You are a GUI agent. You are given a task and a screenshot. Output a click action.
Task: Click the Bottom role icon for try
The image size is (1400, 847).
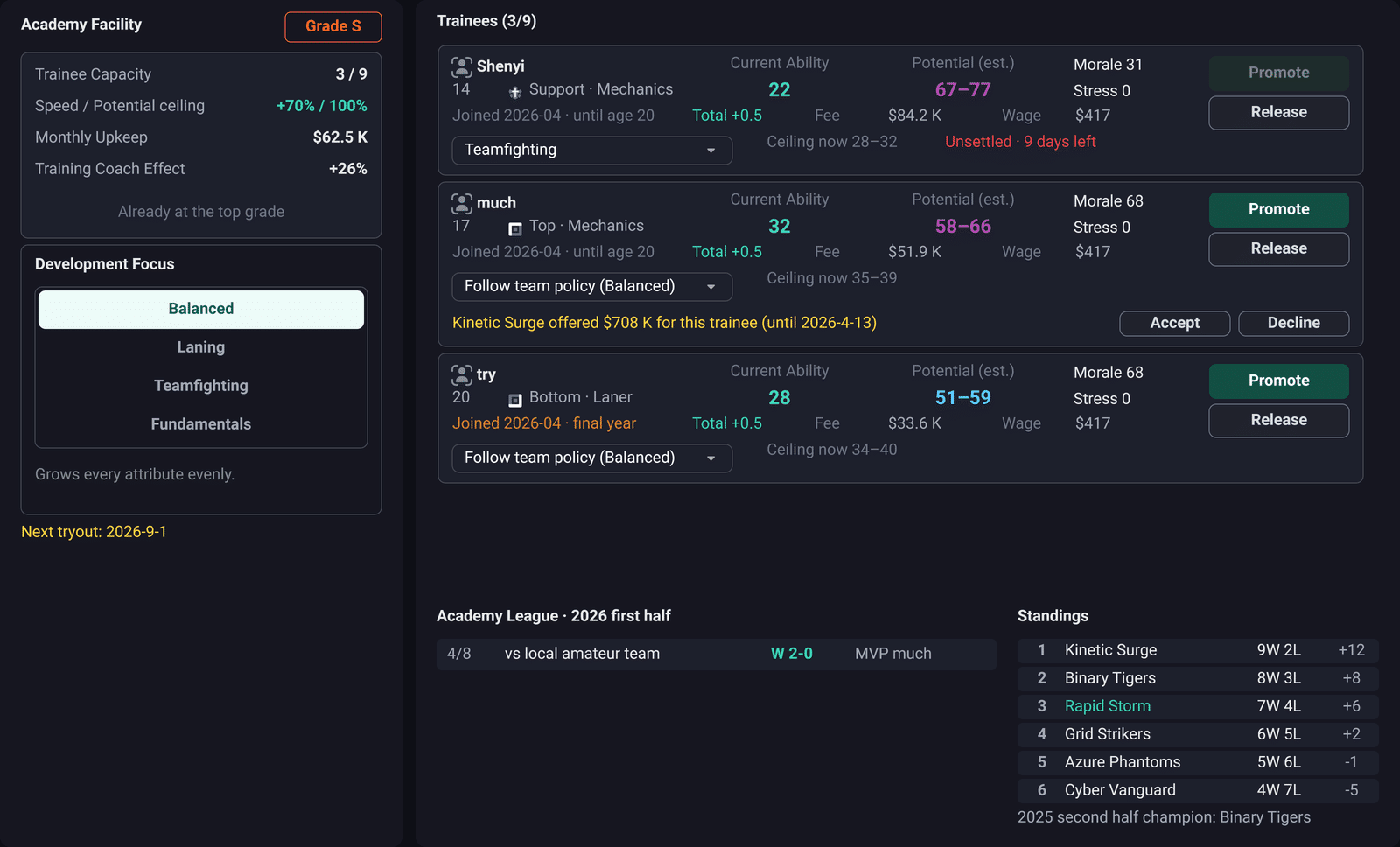515,400
